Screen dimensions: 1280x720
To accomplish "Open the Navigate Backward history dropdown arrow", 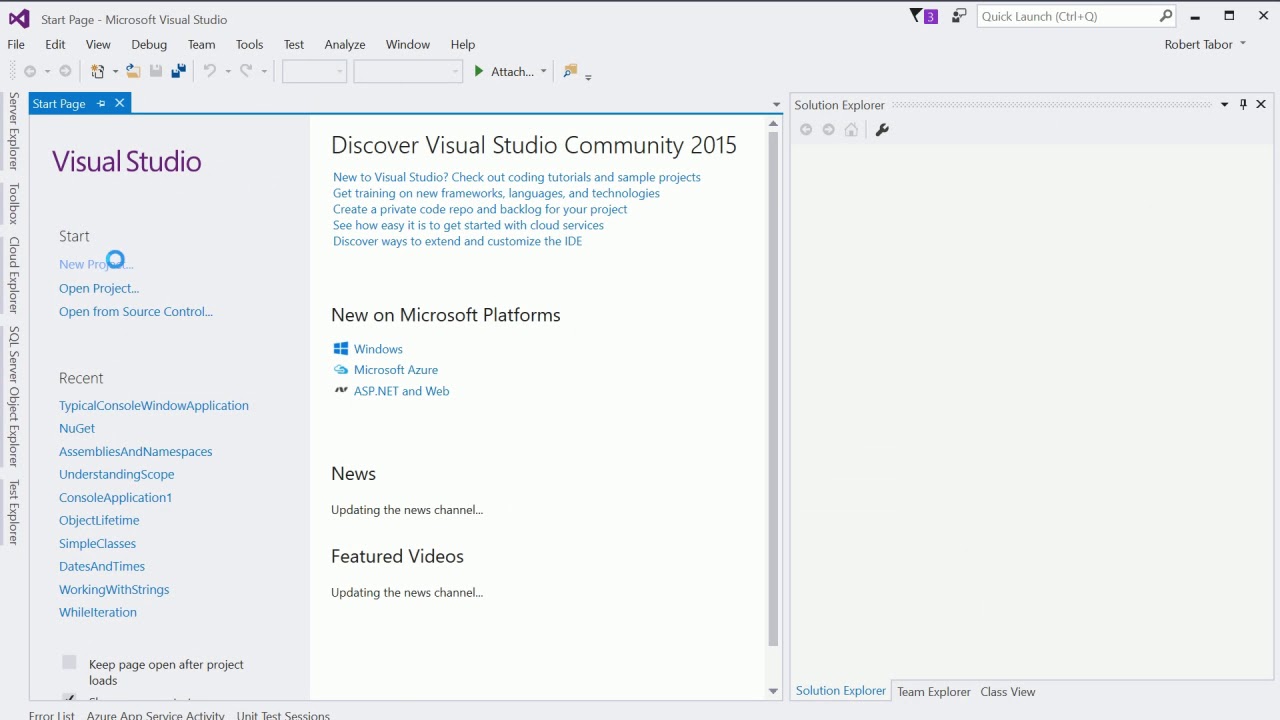I will click(47, 72).
